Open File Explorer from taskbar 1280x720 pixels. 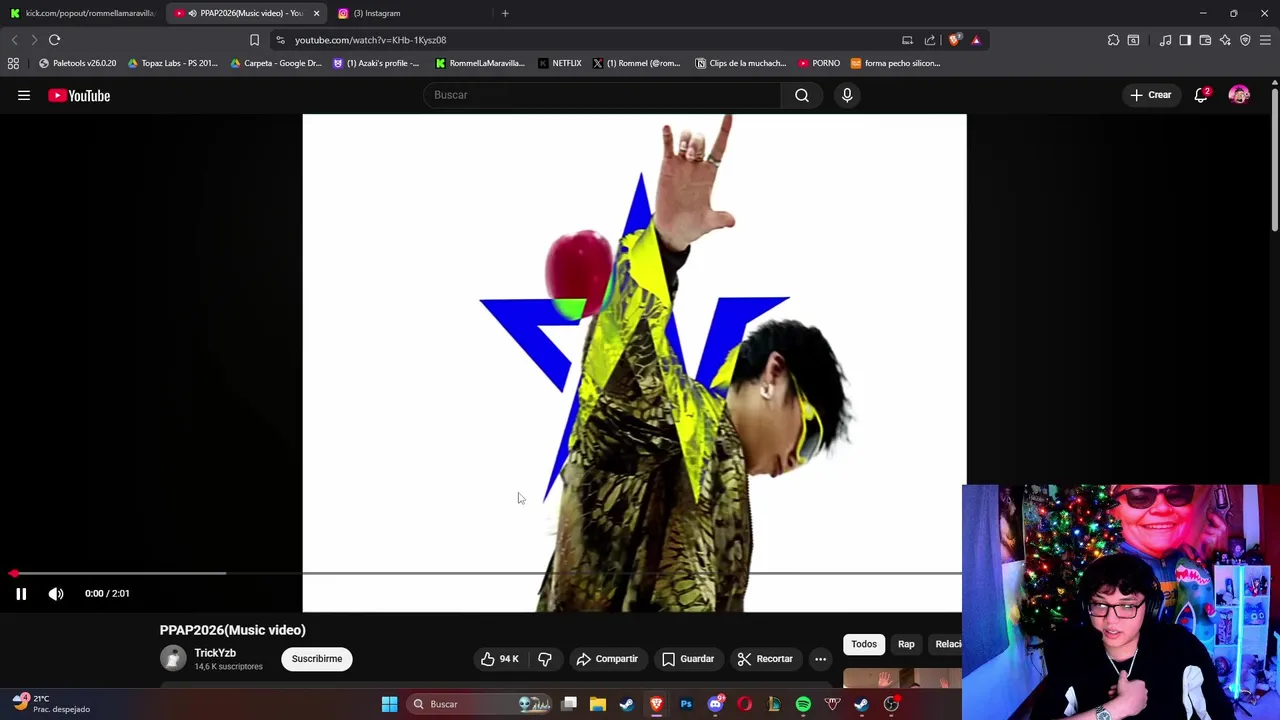pos(598,704)
